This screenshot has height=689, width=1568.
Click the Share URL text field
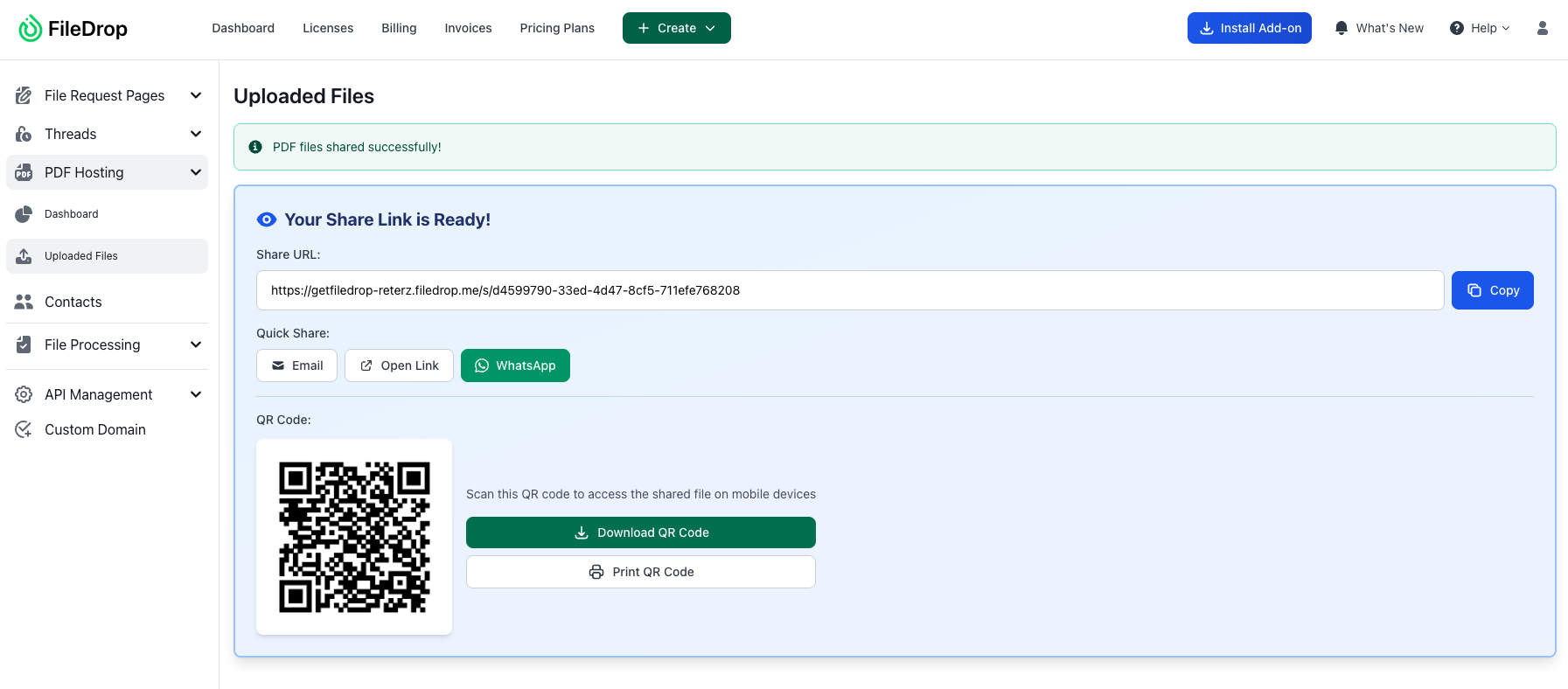849,290
